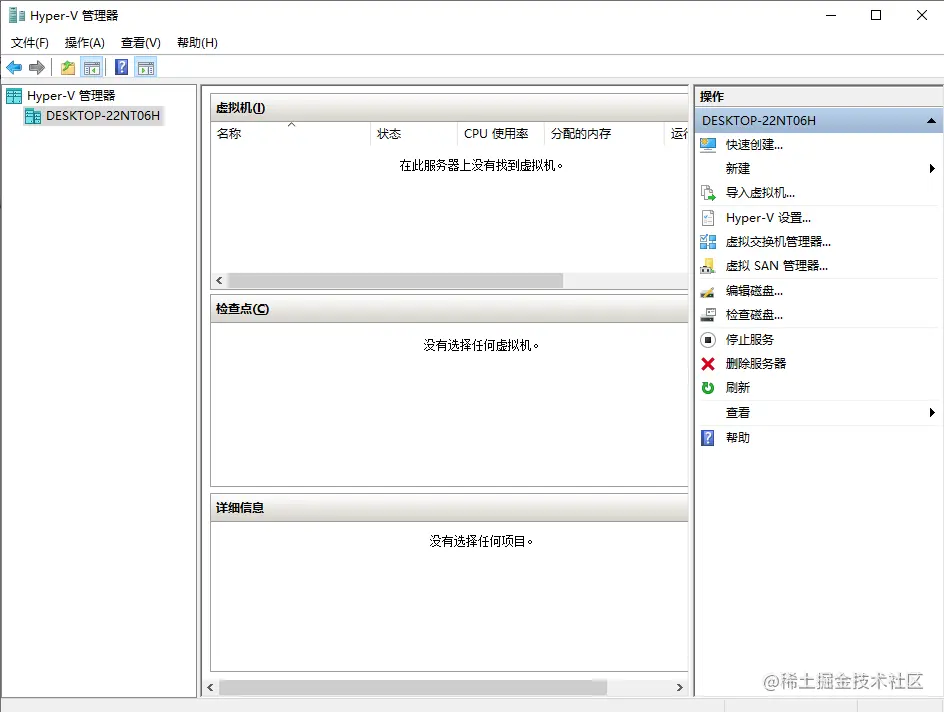The image size is (944, 712).
Task: Sort by the CPU 使用率 column header
Action: pyautogui.click(x=501, y=134)
